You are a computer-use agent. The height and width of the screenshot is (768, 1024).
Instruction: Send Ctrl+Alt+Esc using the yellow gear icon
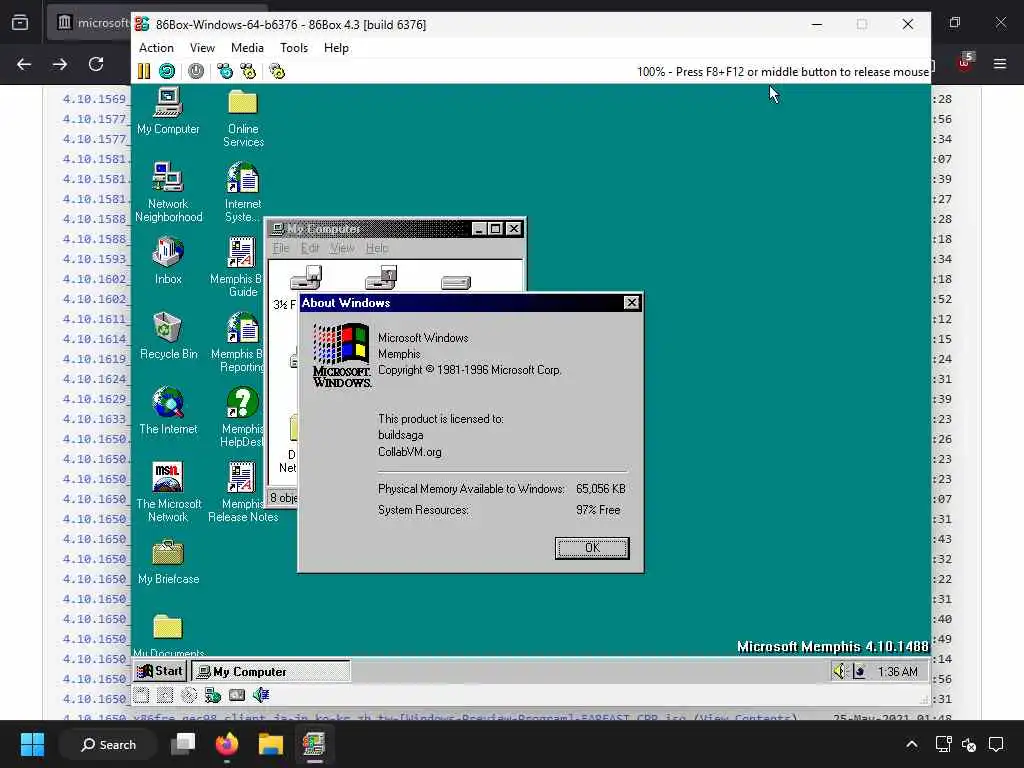pyautogui.click(x=248, y=71)
